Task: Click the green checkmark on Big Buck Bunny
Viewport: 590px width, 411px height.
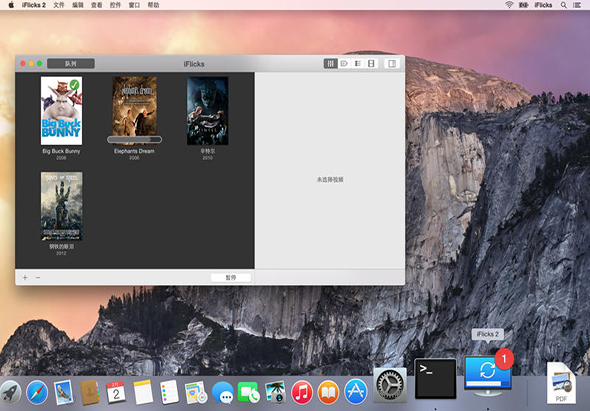Action: tap(75, 84)
